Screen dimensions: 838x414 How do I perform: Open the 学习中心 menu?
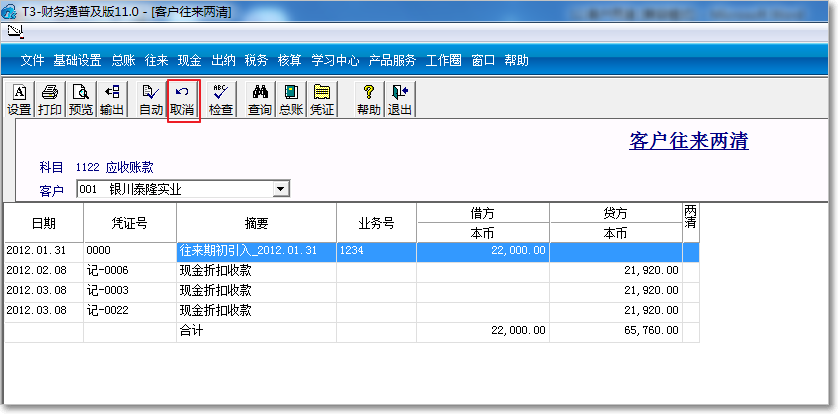tap(335, 60)
